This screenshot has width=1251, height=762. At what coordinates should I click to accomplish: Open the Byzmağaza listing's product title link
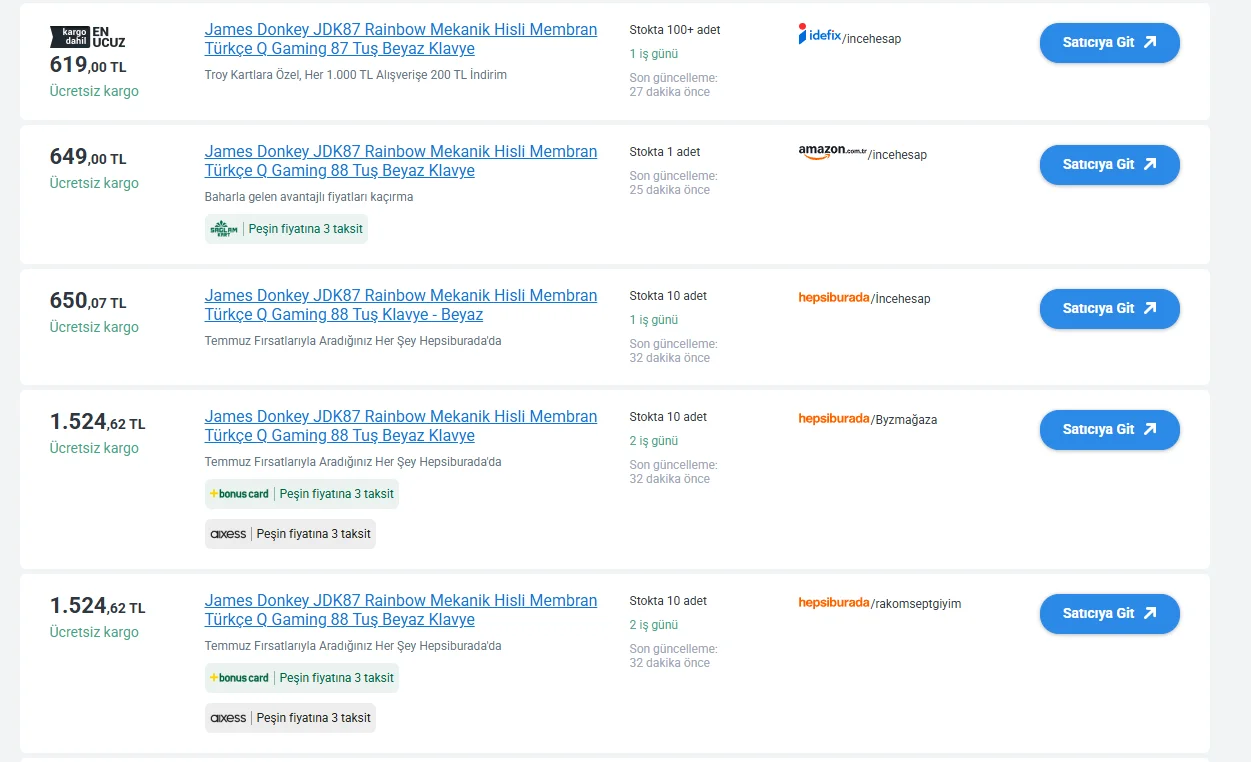(401, 426)
